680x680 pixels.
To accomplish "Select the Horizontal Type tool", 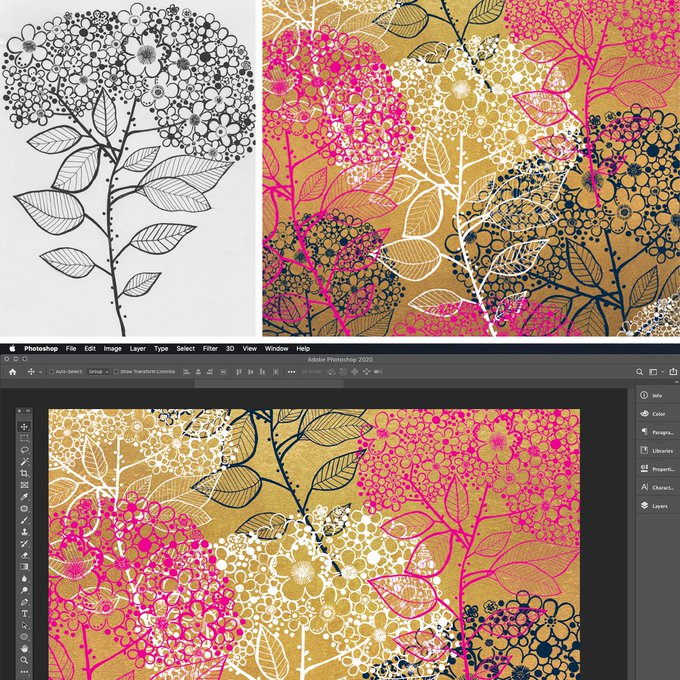I will [24, 614].
